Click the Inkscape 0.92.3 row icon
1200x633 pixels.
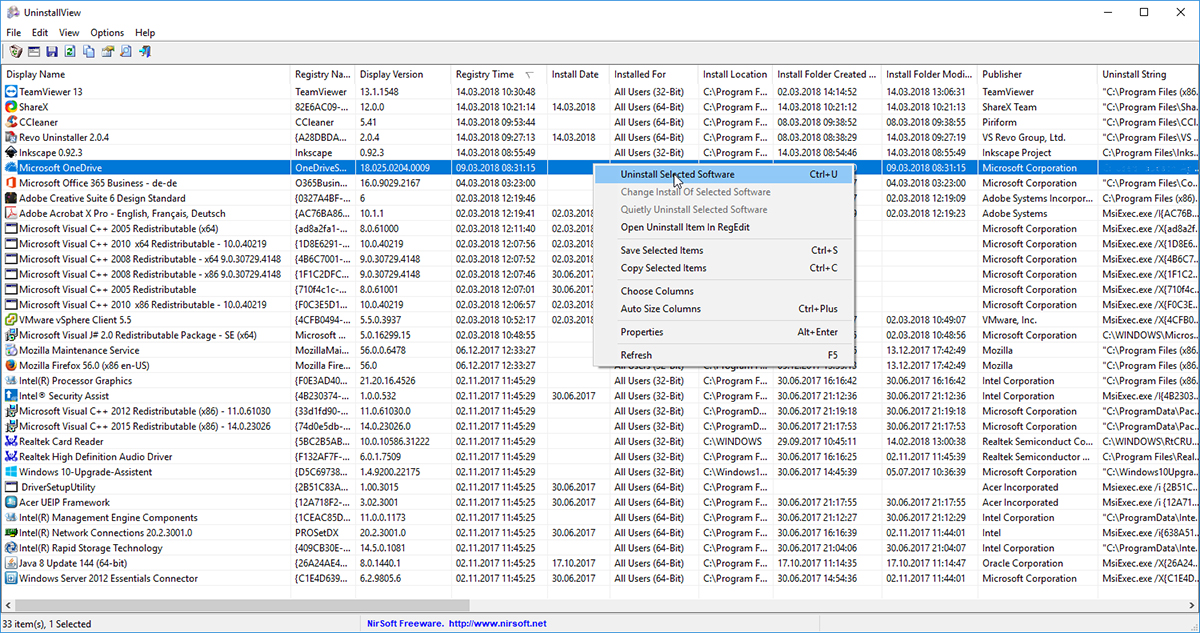[x=11, y=152]
